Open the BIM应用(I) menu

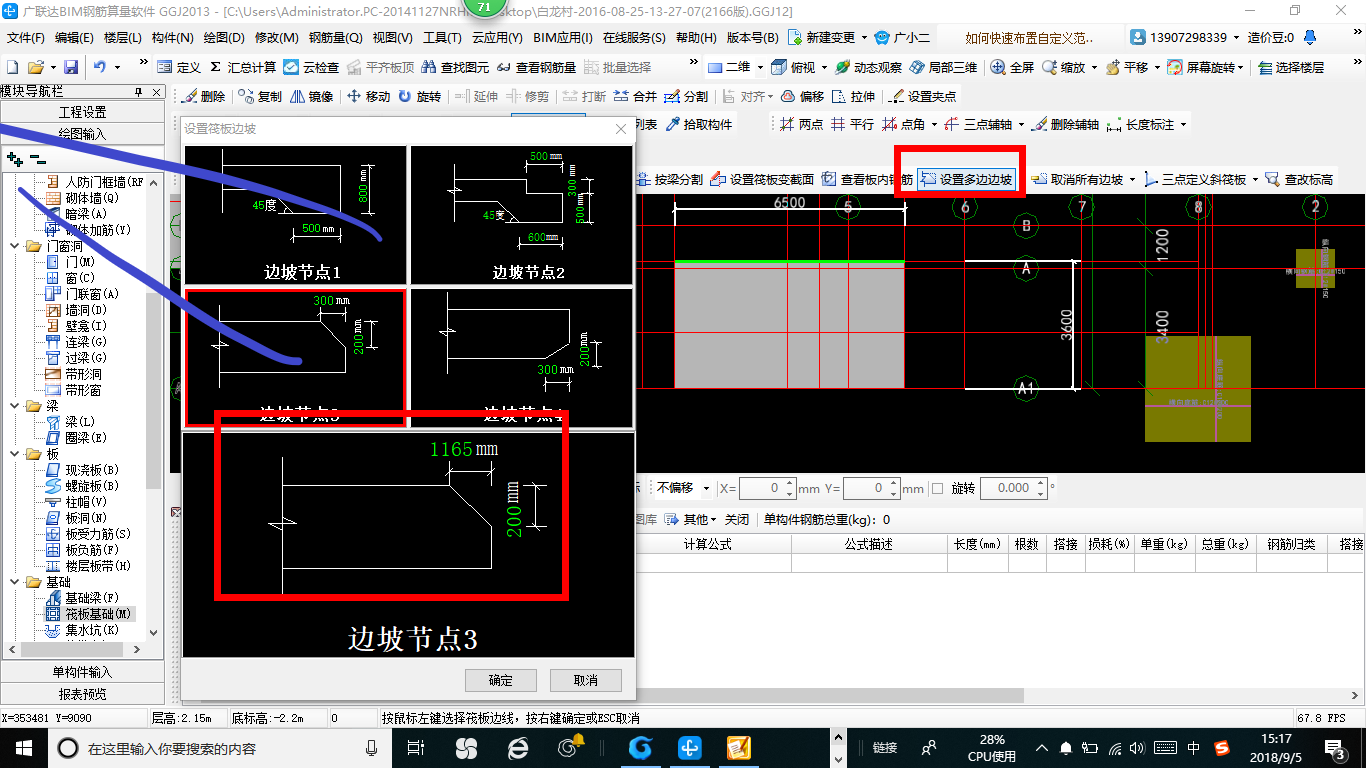[562, 38]
